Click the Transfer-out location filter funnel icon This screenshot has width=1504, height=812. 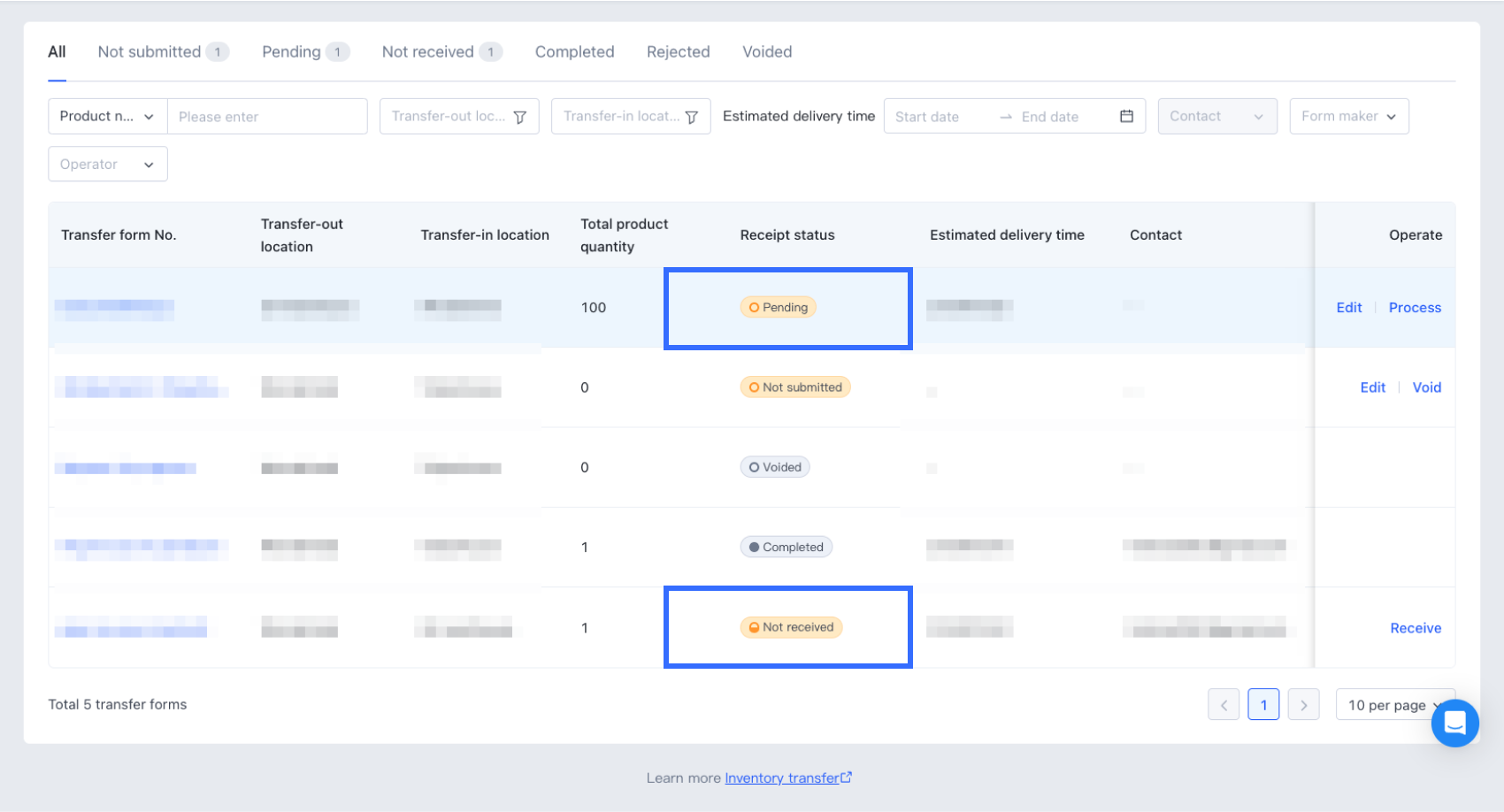tap(520, 117)
